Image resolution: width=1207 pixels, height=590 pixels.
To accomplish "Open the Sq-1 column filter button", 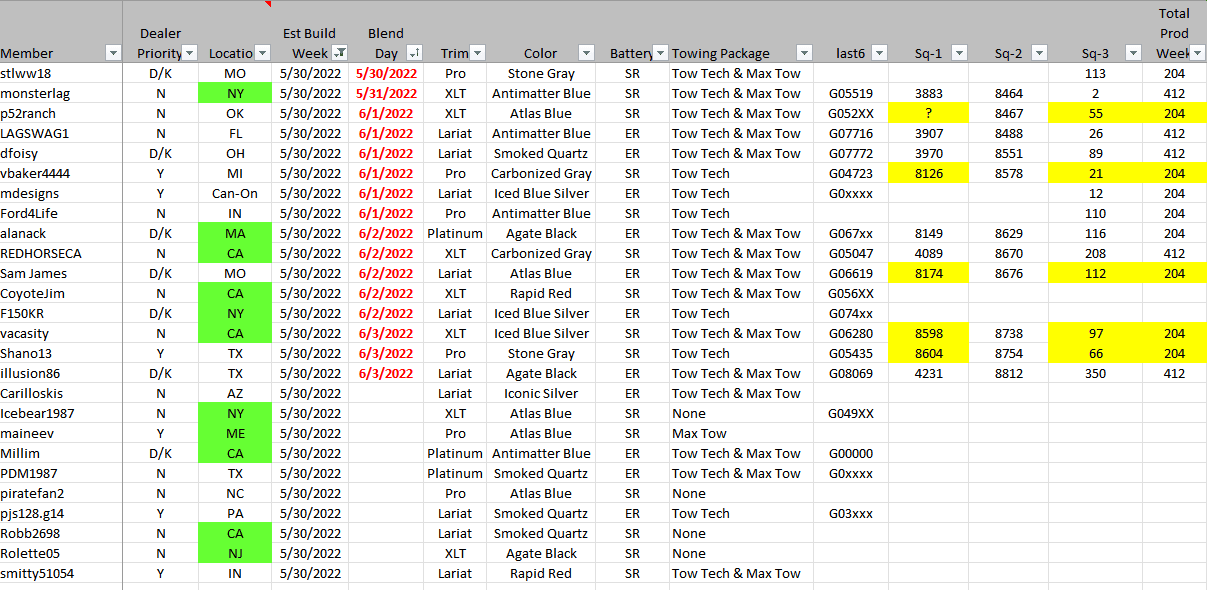I will pos(960,53).
